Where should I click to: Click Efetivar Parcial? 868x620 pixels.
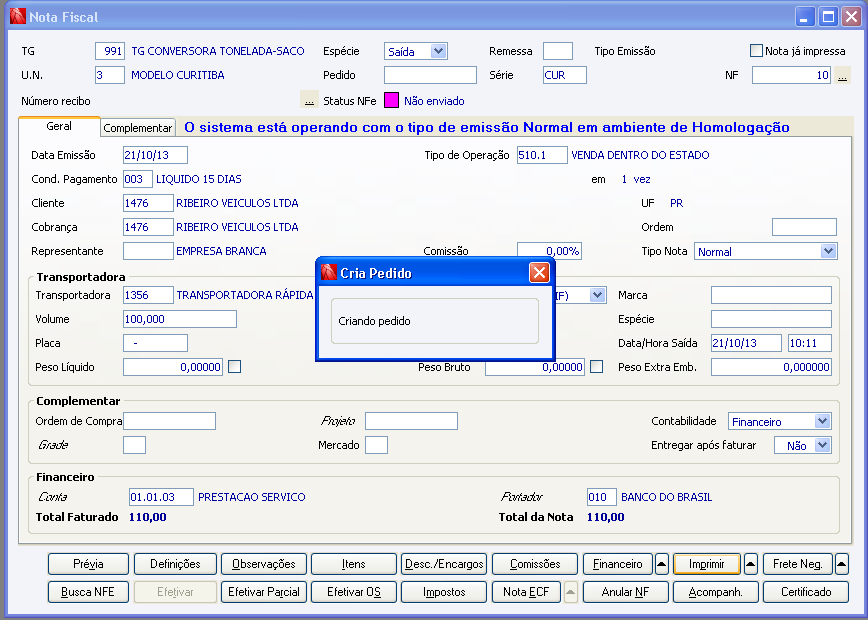(x=264, y=592)
